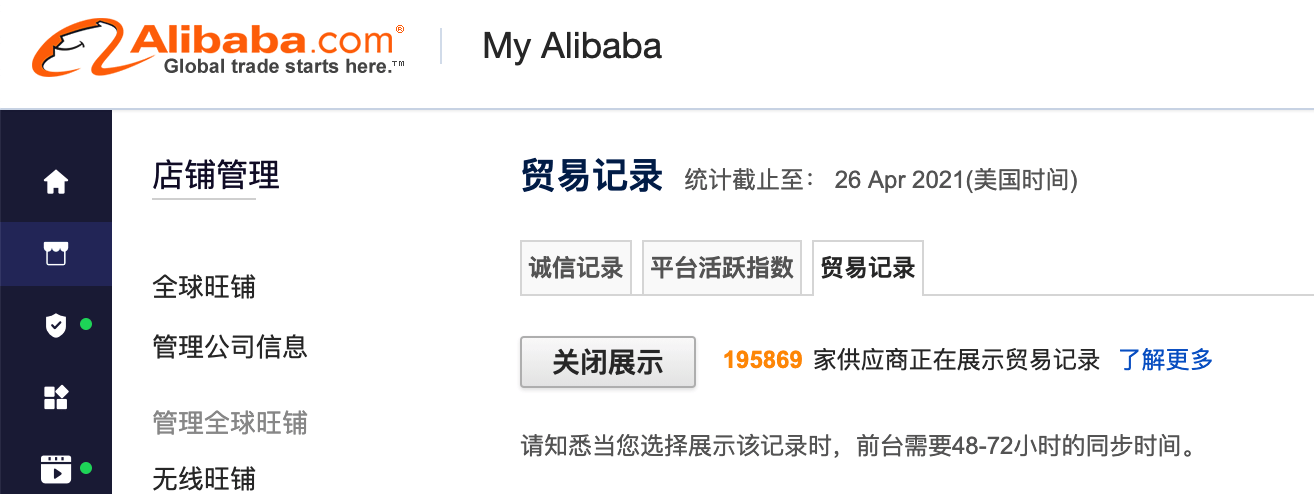Screen dimensions: 1314x494
Task: Click the 26 Apr 2021 statistics date
Action: click(x=955, y=180)
